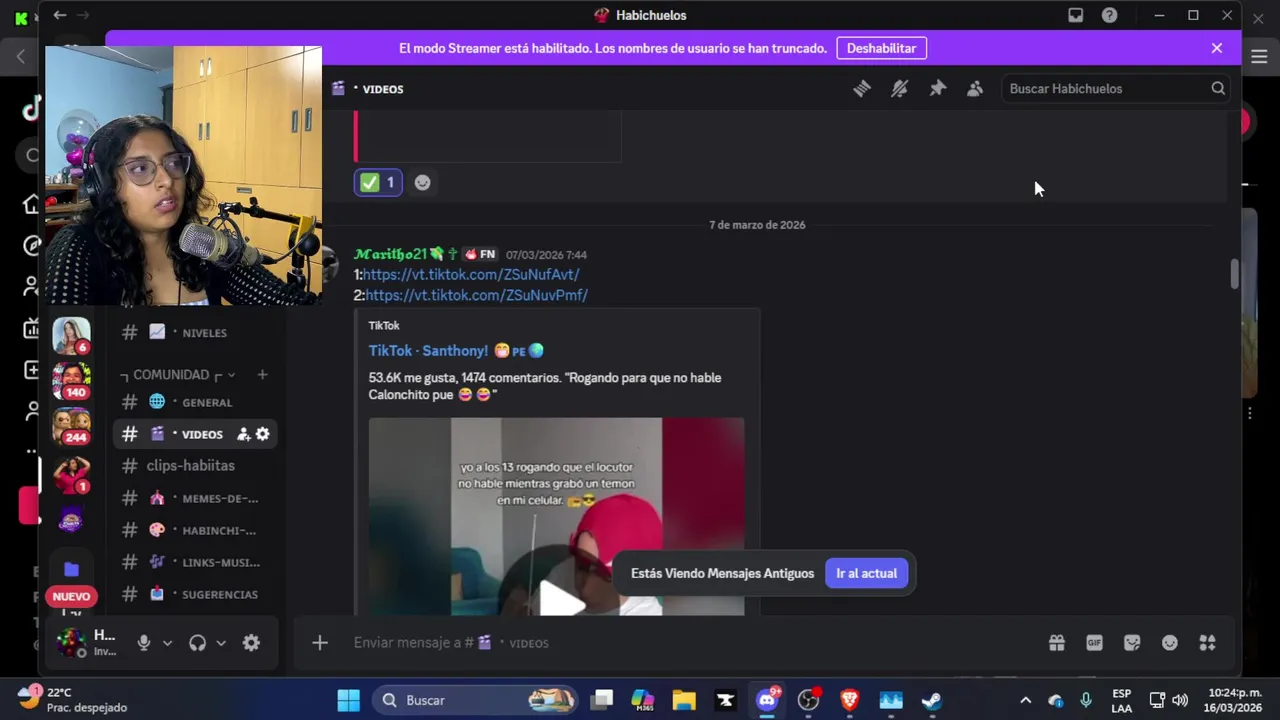Click the Marilho21 username
This screenshot has height=720, width=1280.
[x=390, y=254]
